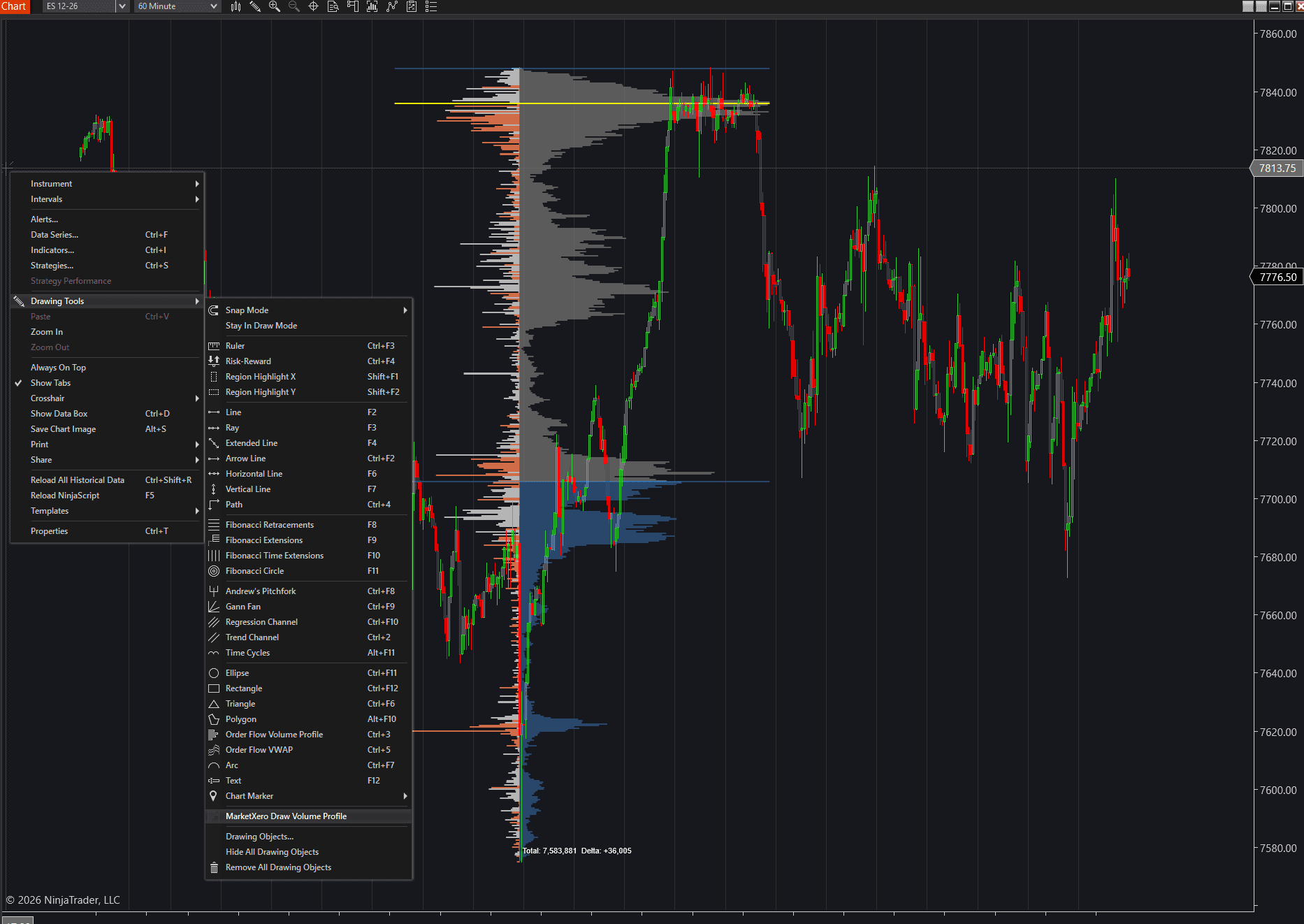
Task: Expand the Chart Marker submenu
Action: pyautogui.click(x=308, y=796)
